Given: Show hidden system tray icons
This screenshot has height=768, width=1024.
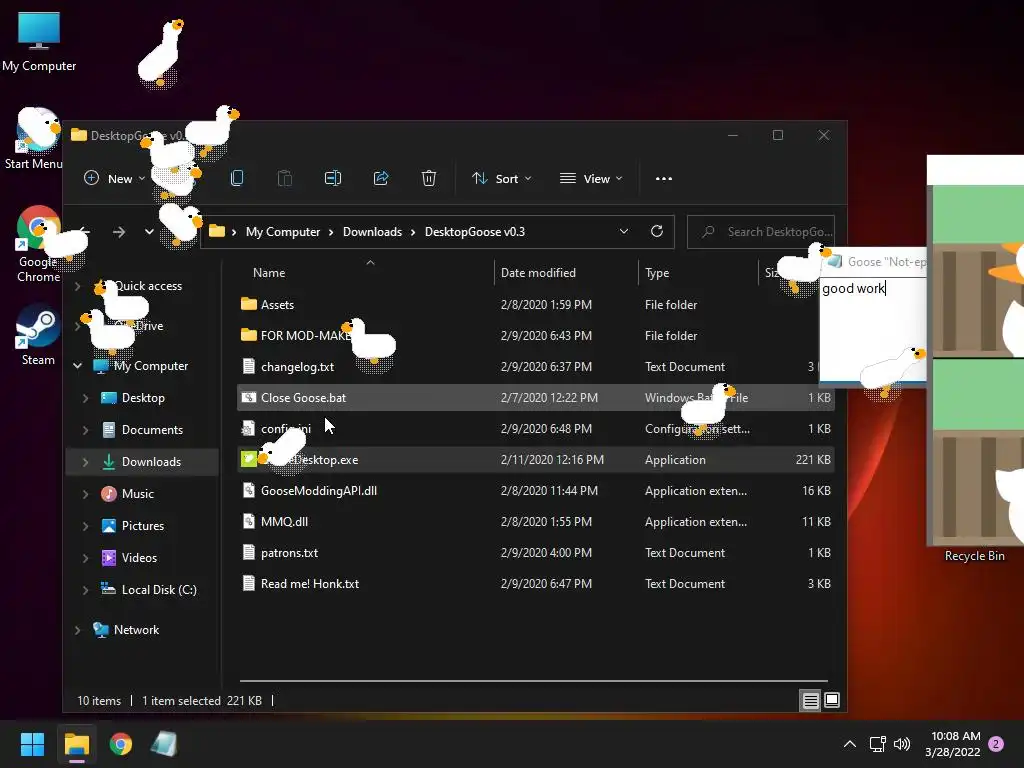Looking at the screenshot, I should (x=850, y=744).
